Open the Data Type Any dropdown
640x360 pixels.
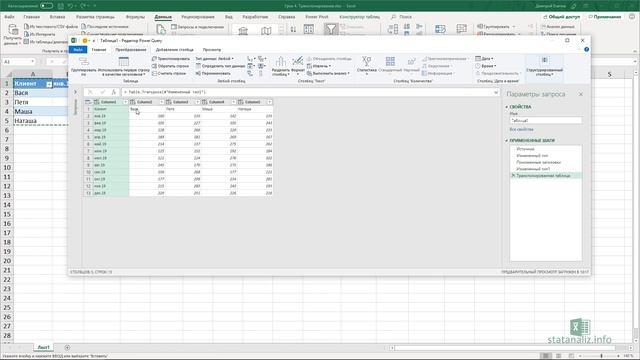[215, 59]
